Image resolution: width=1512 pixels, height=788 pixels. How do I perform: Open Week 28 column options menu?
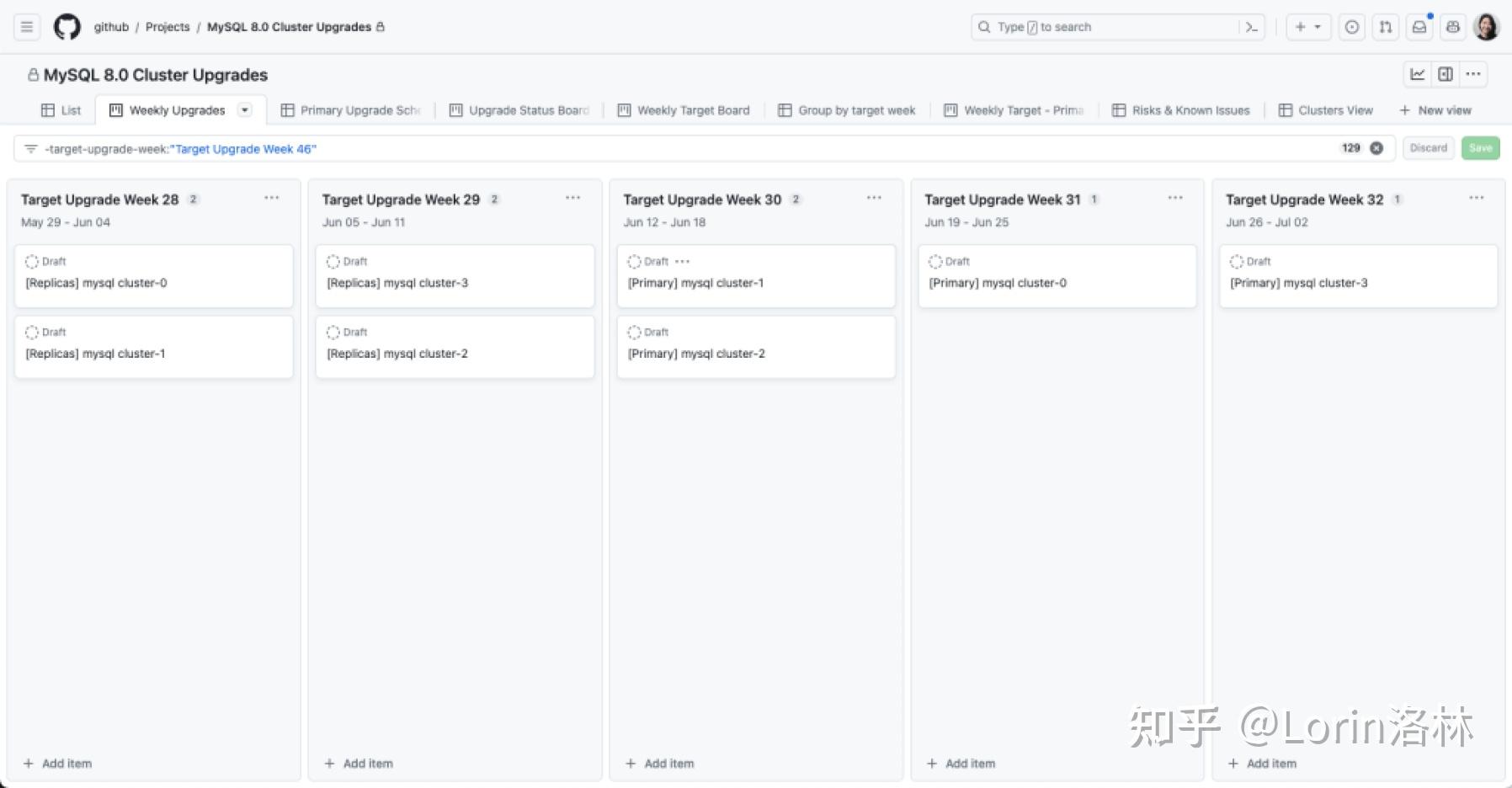point(272,198)
